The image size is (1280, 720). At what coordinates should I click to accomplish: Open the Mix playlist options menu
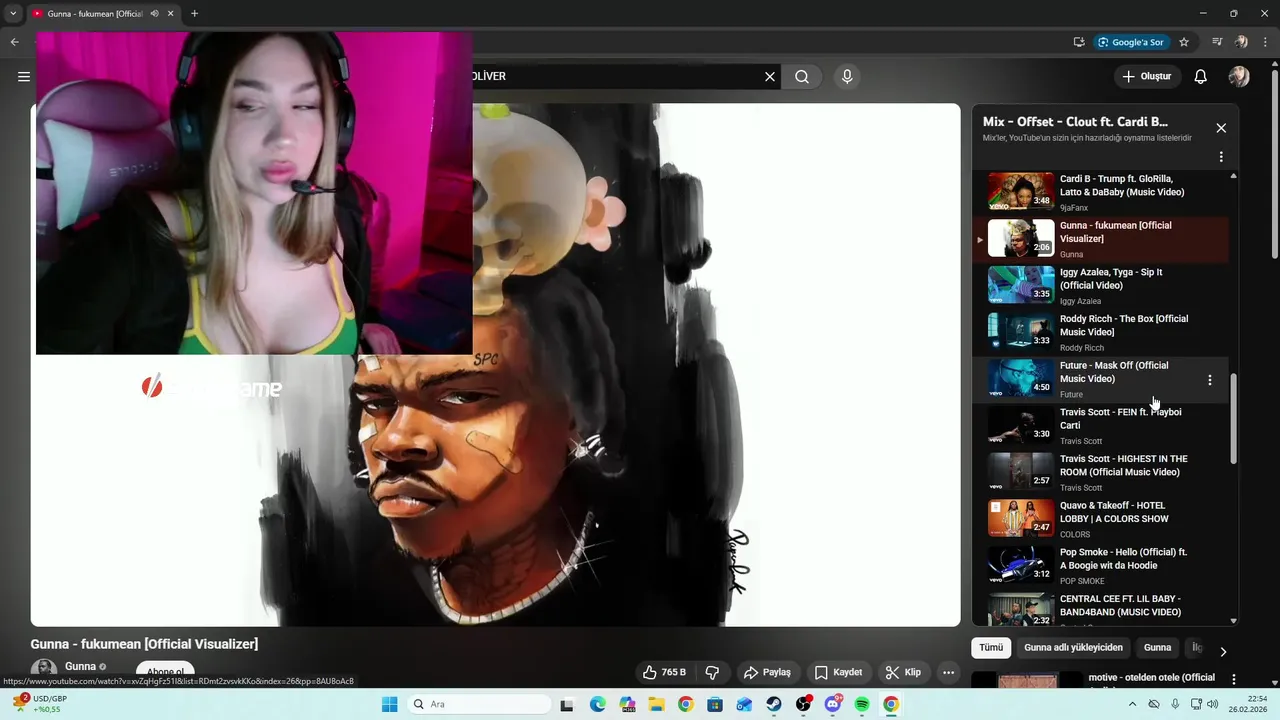point(1221,157)
